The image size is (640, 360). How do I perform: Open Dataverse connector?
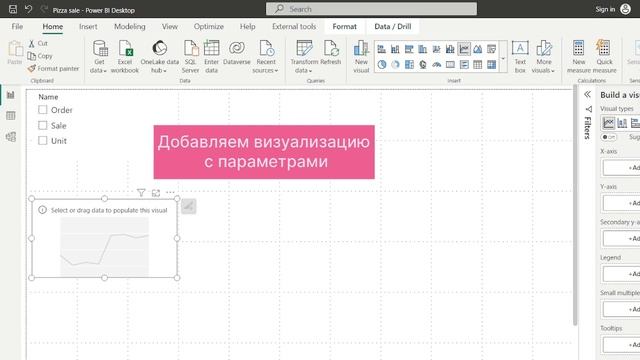237,52
